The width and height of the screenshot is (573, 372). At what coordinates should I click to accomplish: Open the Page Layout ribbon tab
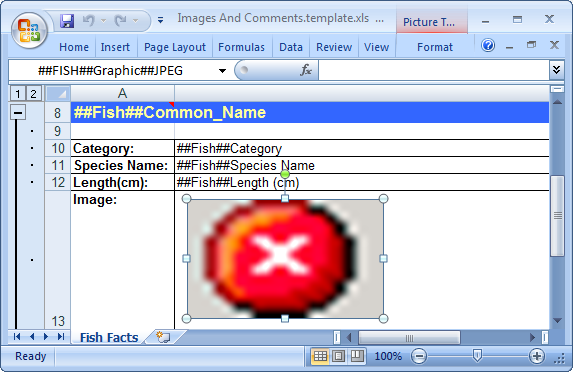(x=175, y=47)
